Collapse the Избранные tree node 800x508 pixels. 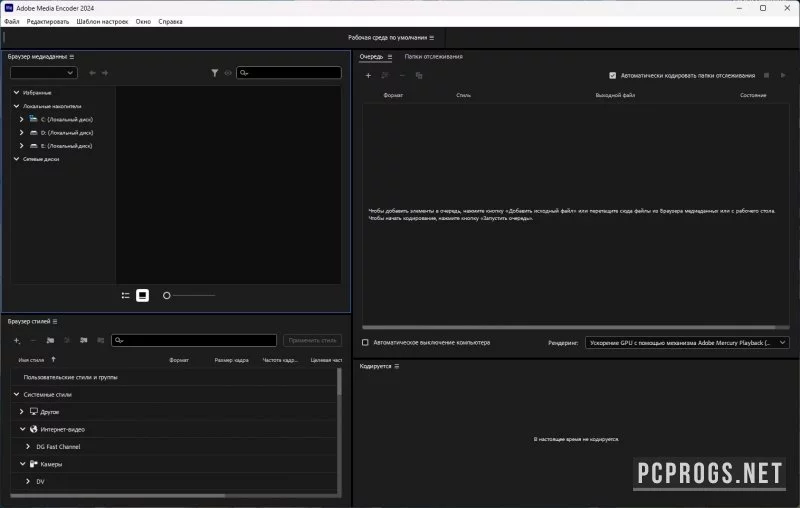(16, 92)
